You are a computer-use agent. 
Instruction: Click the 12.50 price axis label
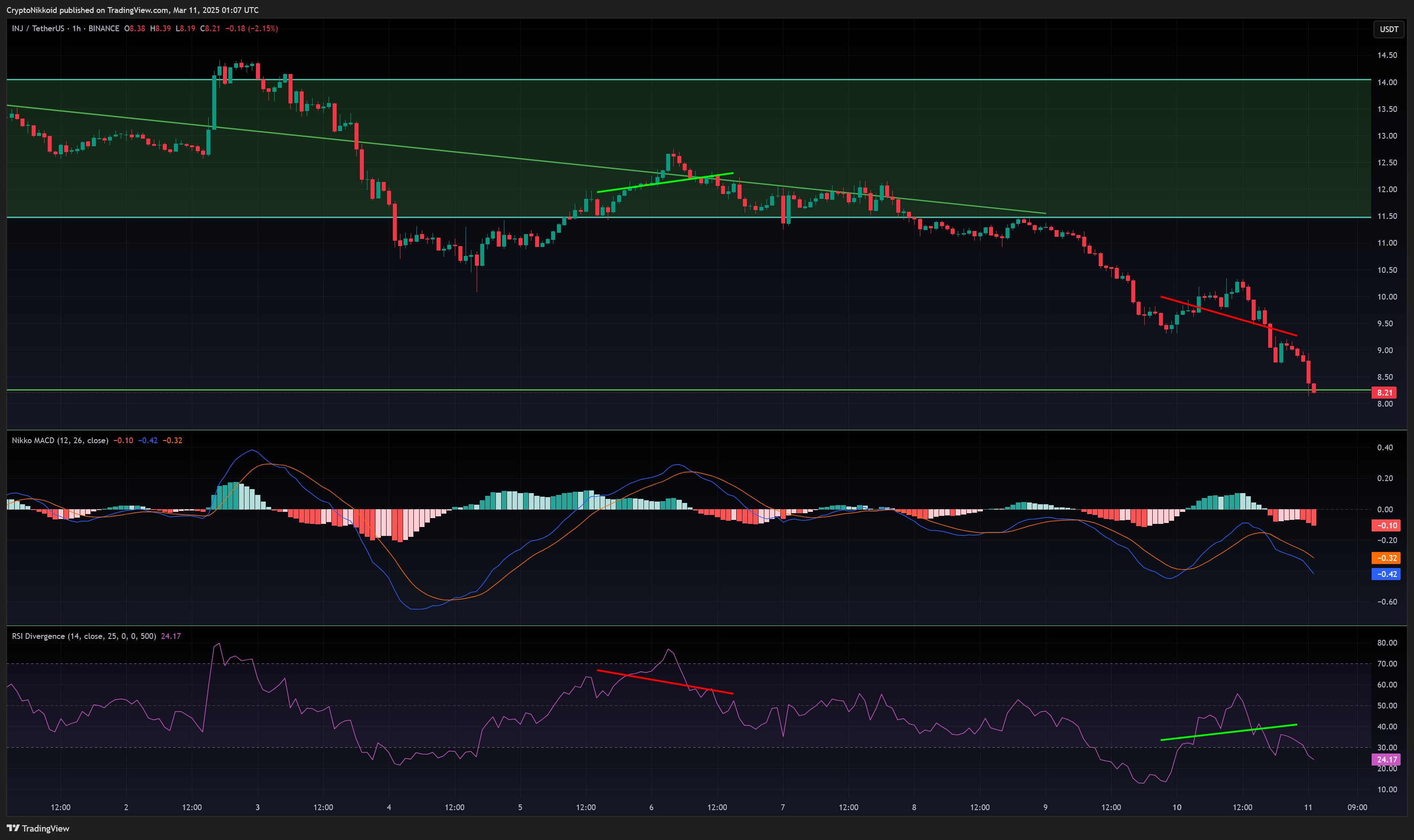(1387, 162)
